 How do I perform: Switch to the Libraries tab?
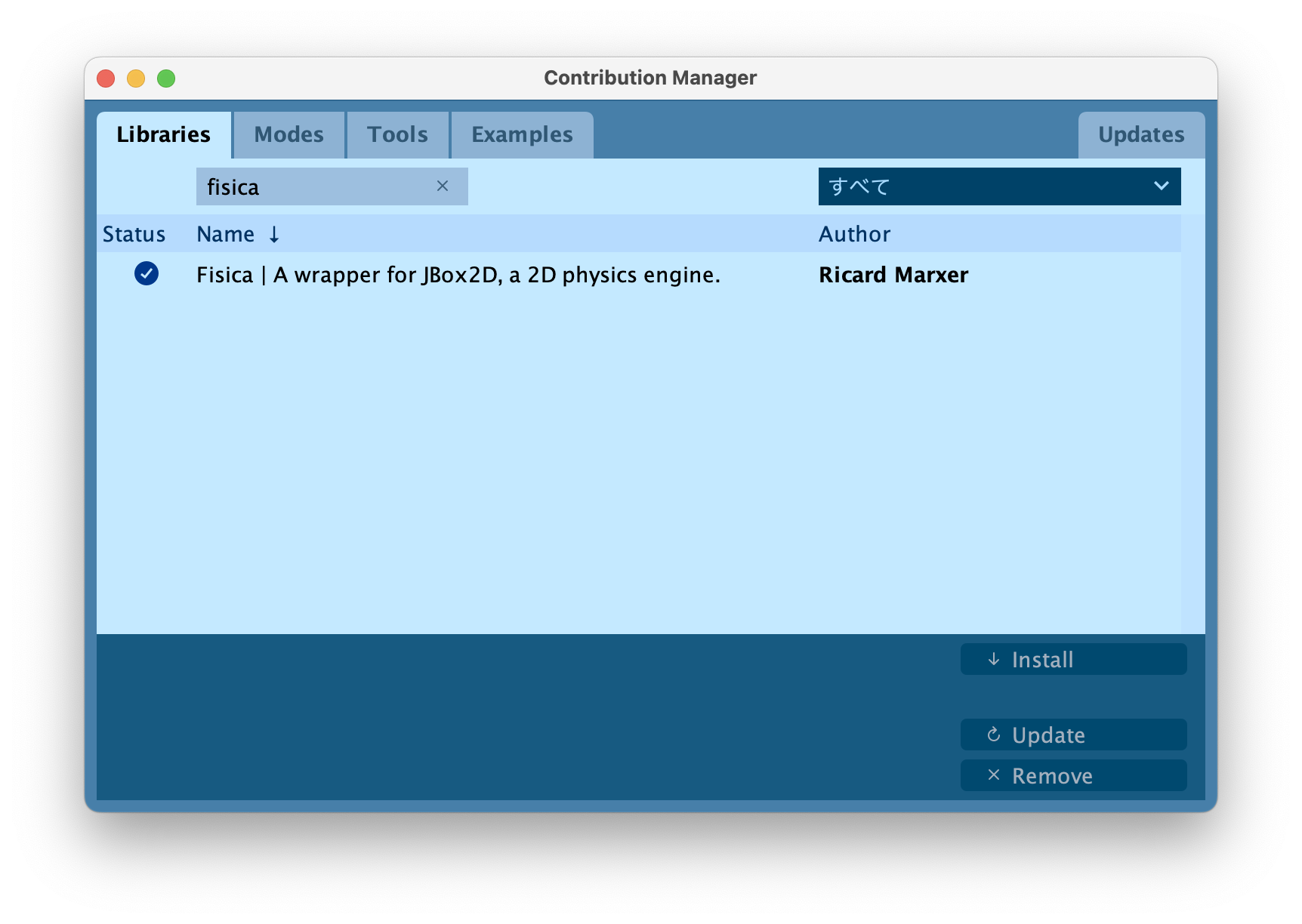coord(164,134)
